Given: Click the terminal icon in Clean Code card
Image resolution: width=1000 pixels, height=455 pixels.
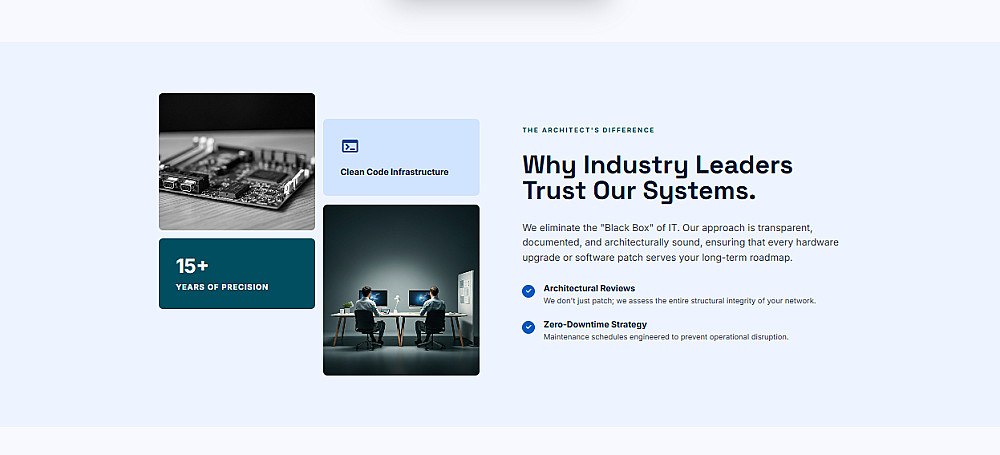Looking at the screenshot, I should pos(349,146).
